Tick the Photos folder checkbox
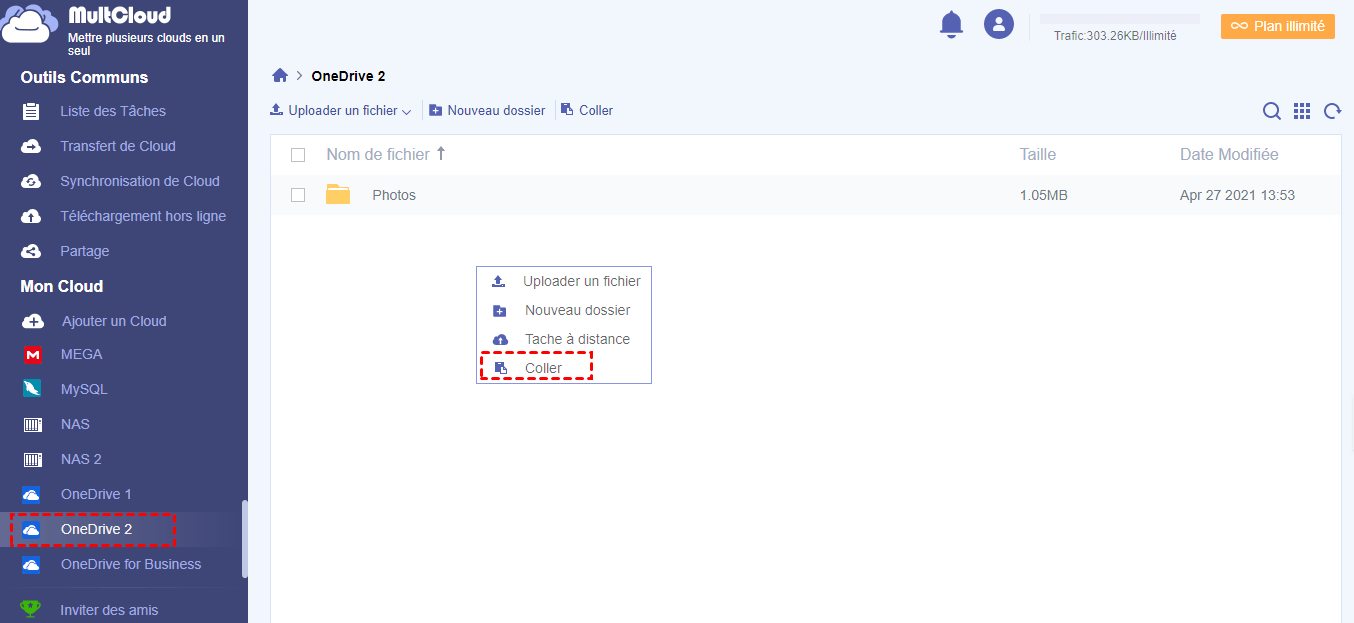This screenshot has height=623, width=1354. 298,195
